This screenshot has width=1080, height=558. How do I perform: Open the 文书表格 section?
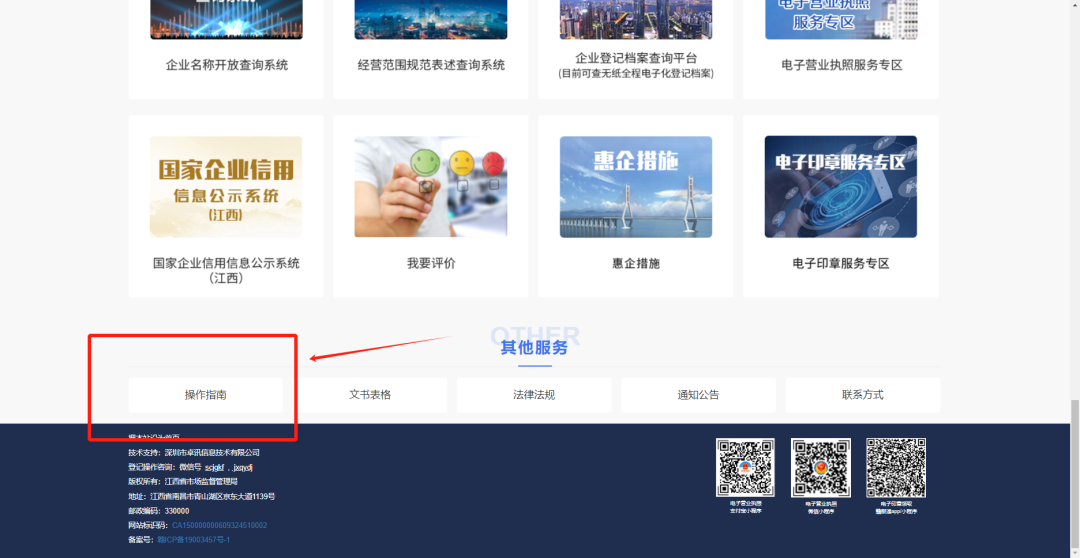[370, 395]
